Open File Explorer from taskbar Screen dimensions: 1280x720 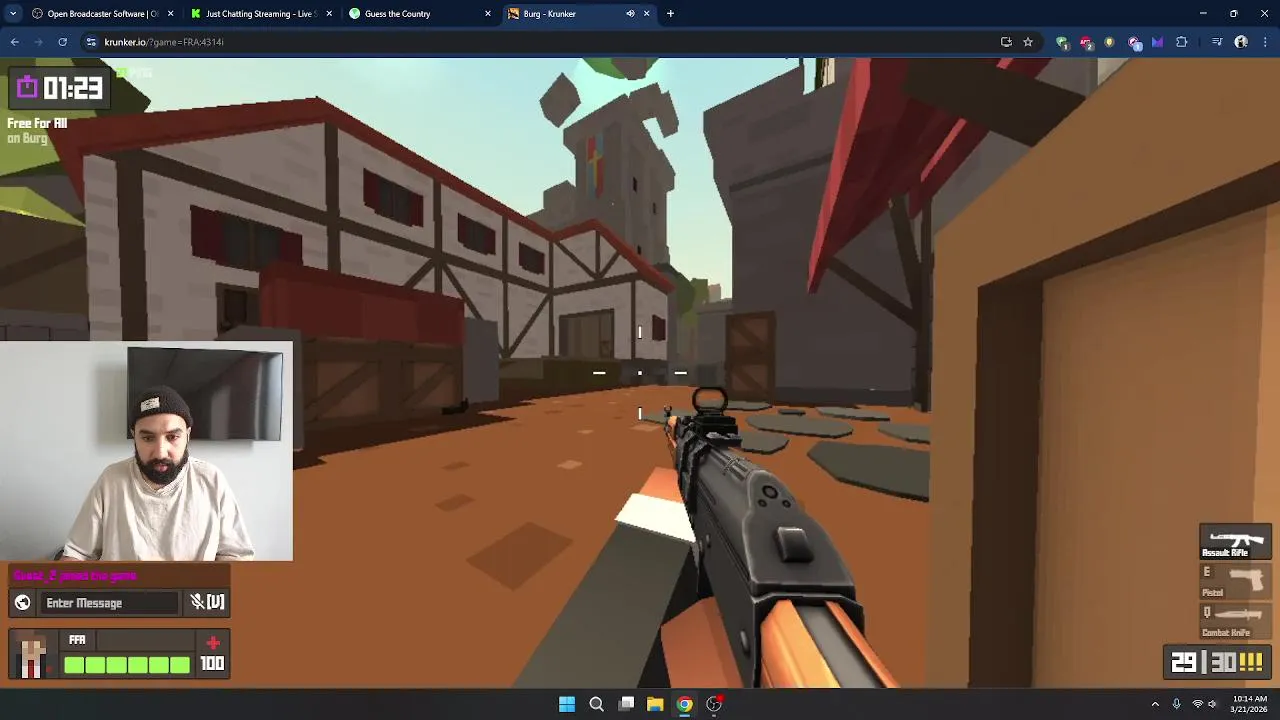[655, 704]
